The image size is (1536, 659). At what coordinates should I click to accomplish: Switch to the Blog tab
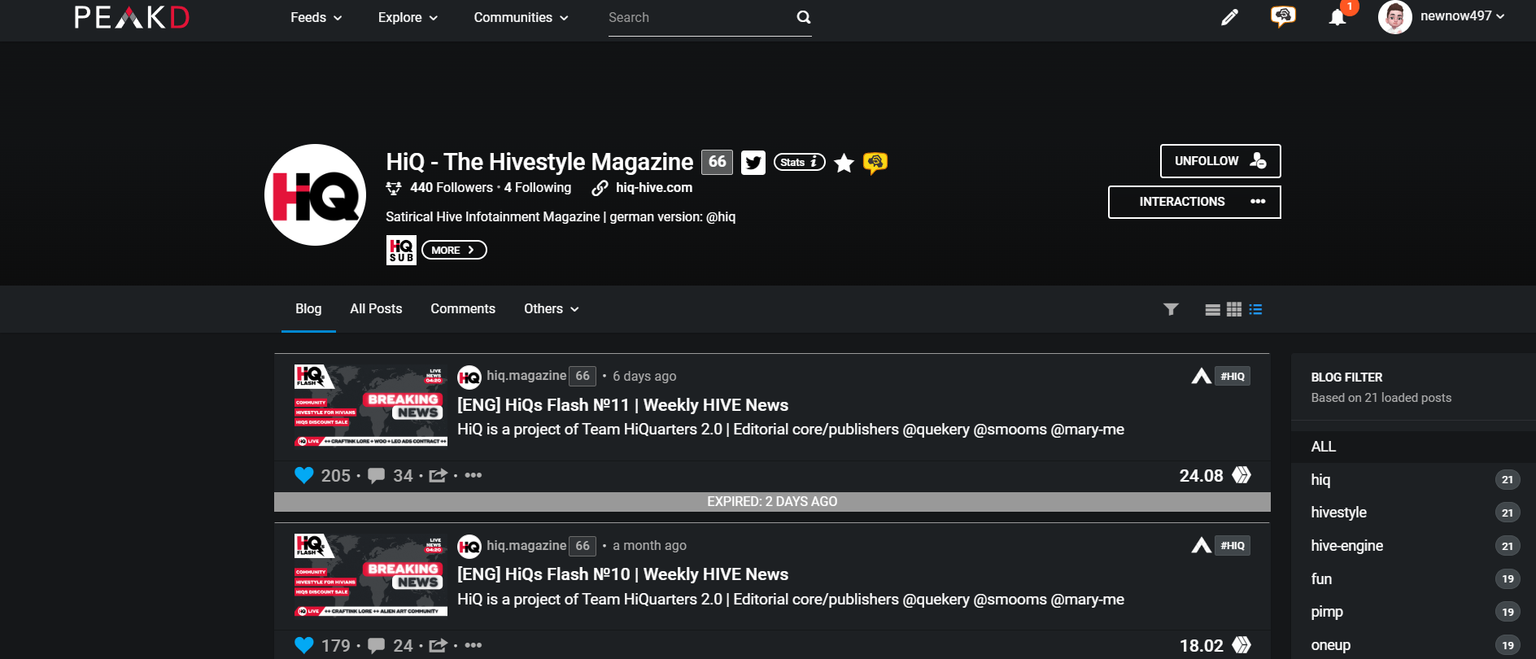click(x=309, y=309)
